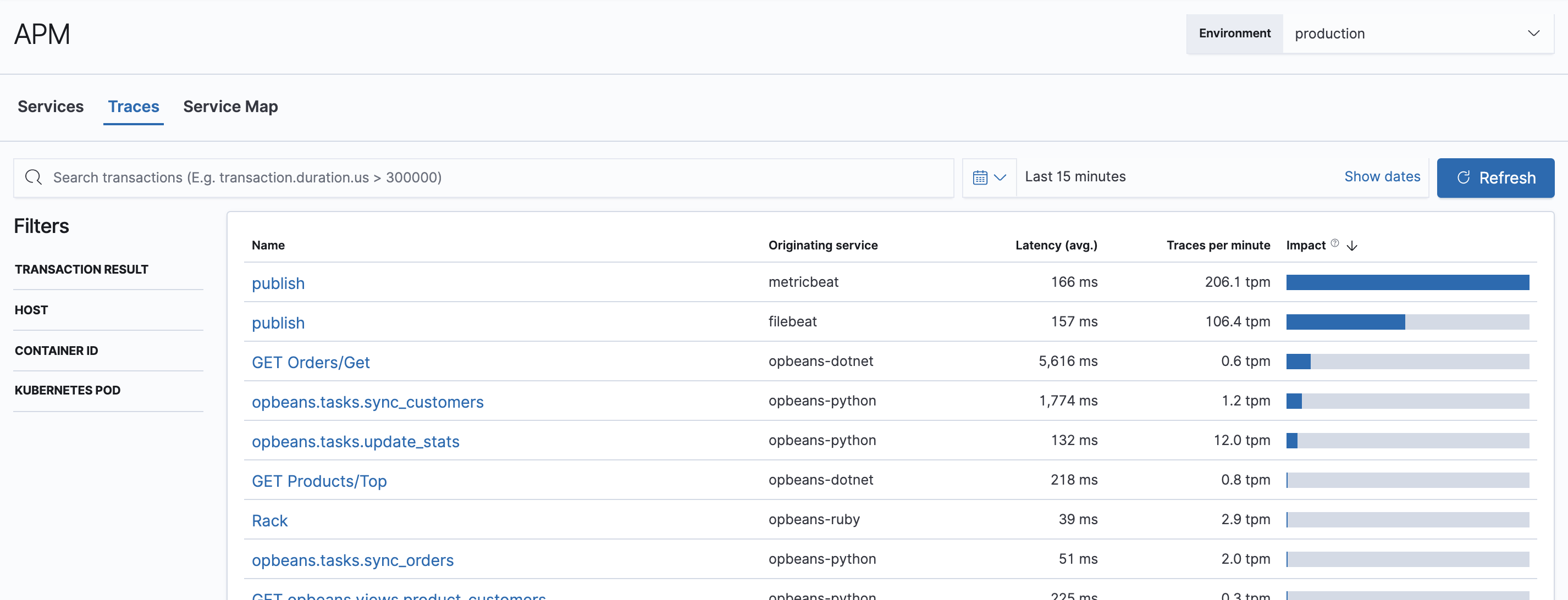The width and height of the screenshot is (1568, 600).
Task: Click the Show dates link
Action: [1382, 176]
